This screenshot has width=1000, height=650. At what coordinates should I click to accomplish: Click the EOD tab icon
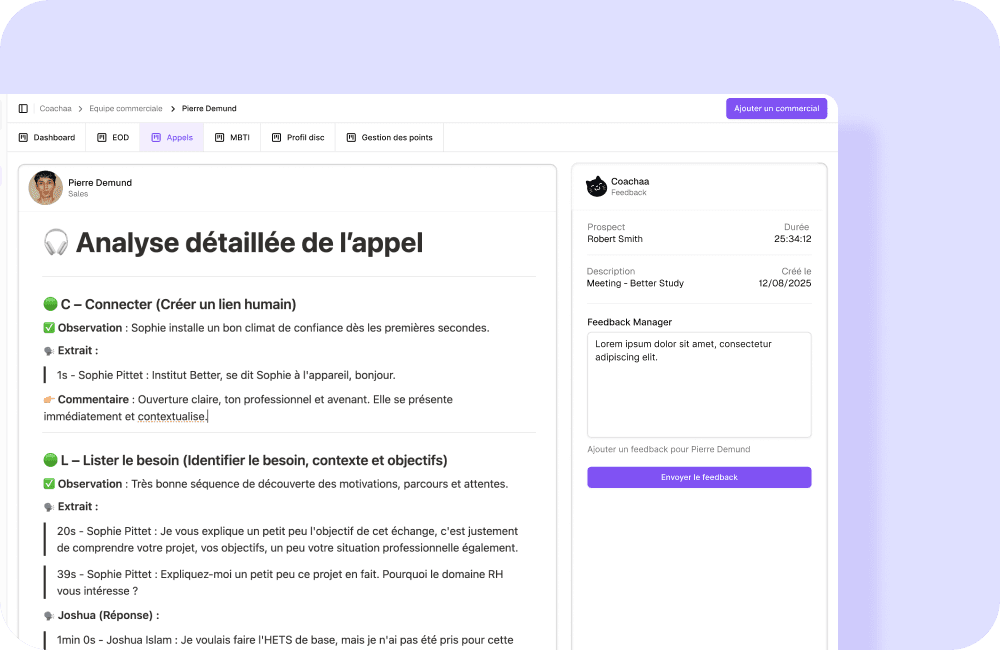102,137
